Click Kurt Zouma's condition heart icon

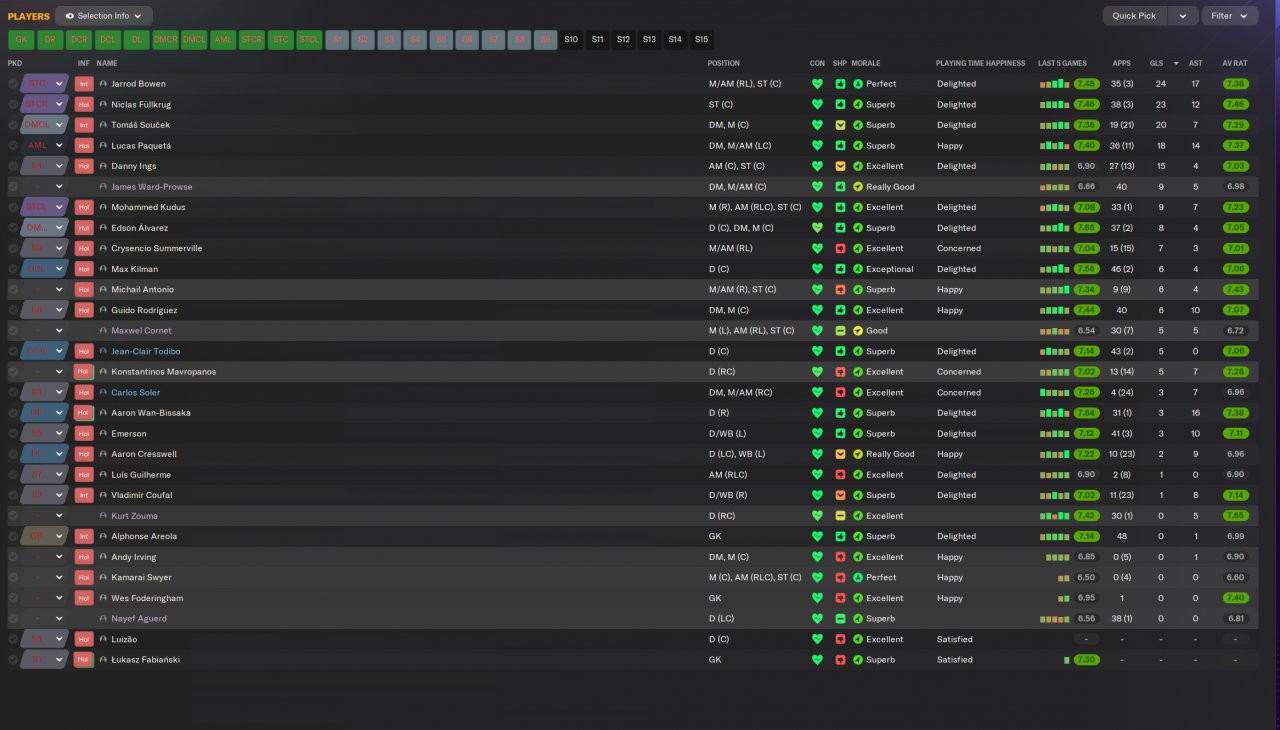817,516
